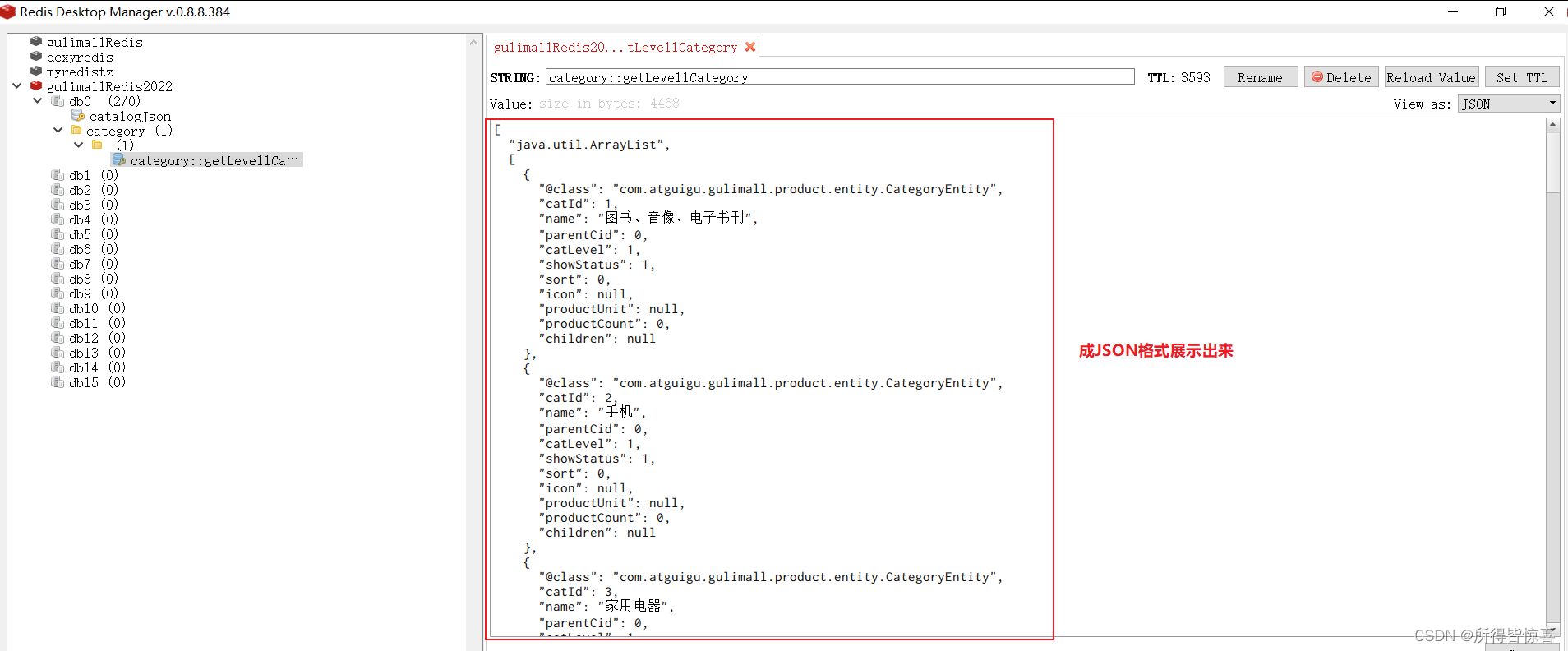The width and height of the screenshot is (1568, 651).
Task: Click the db15 database icon
Action: pos(58,382)
